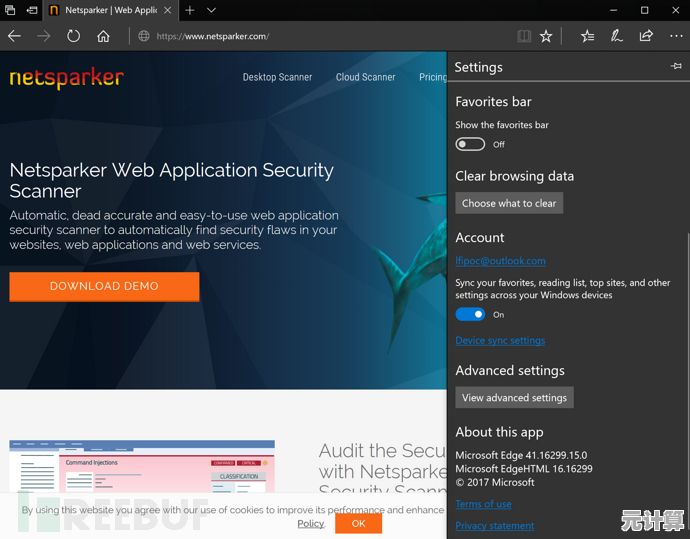Viewport: 690px width, 539px height.
Task: Open the home page via house icon
Action: [103, 36]
